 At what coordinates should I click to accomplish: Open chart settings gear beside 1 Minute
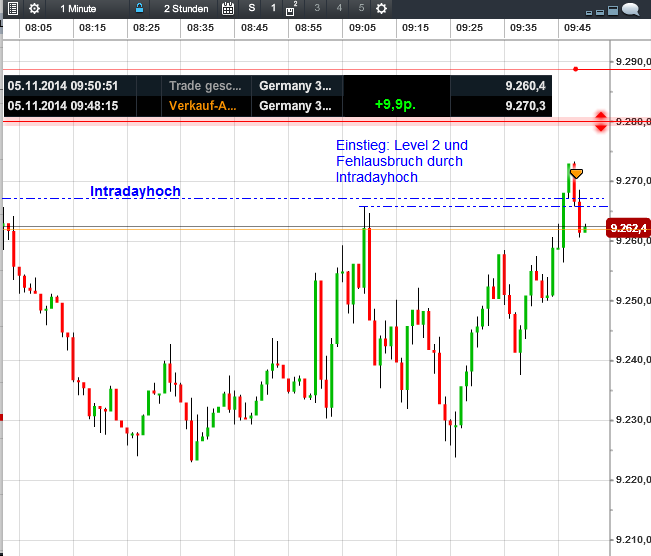[34, 8]
